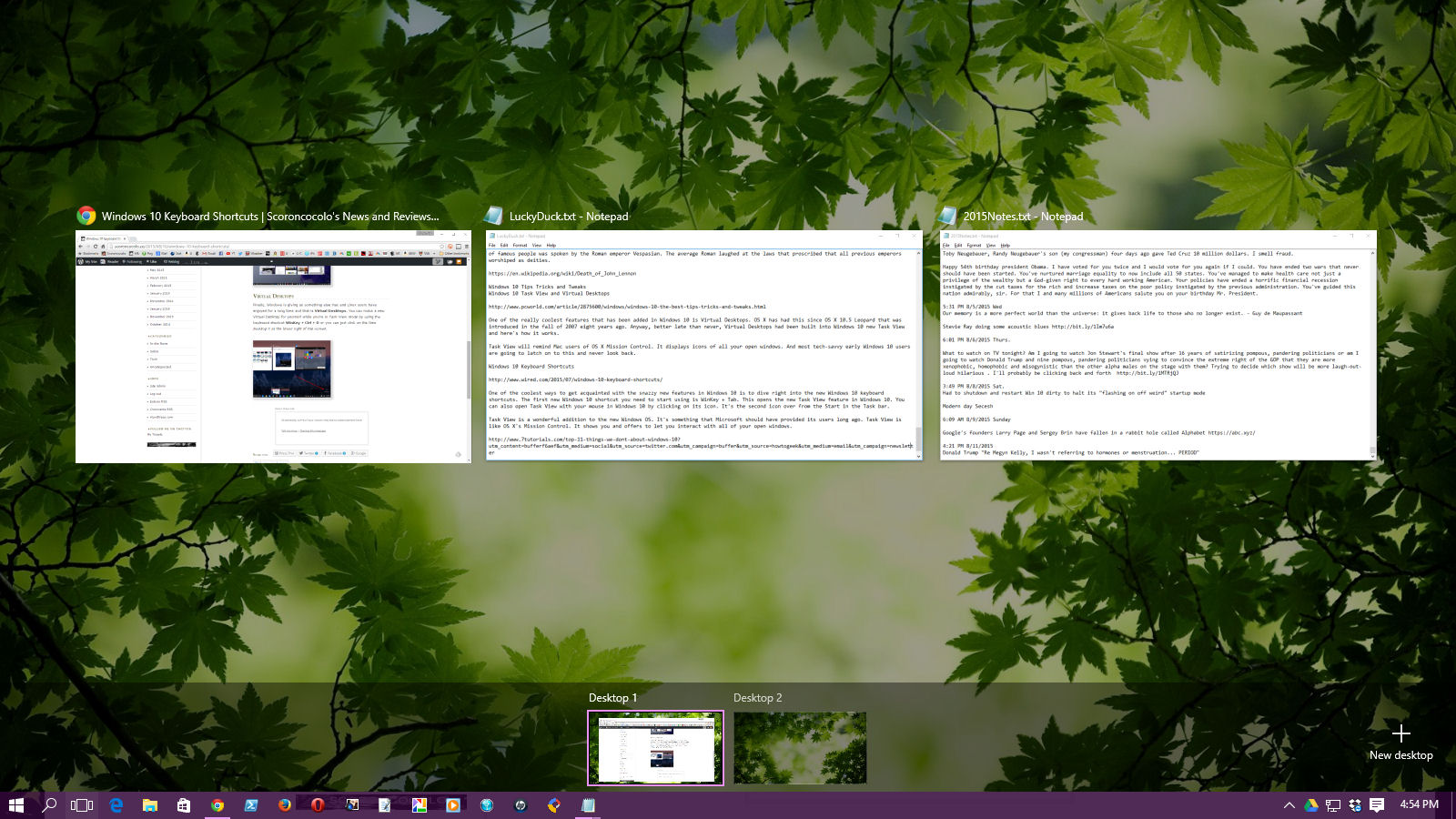Open File Explorer from the taskbar

click(x=150, y=804)
